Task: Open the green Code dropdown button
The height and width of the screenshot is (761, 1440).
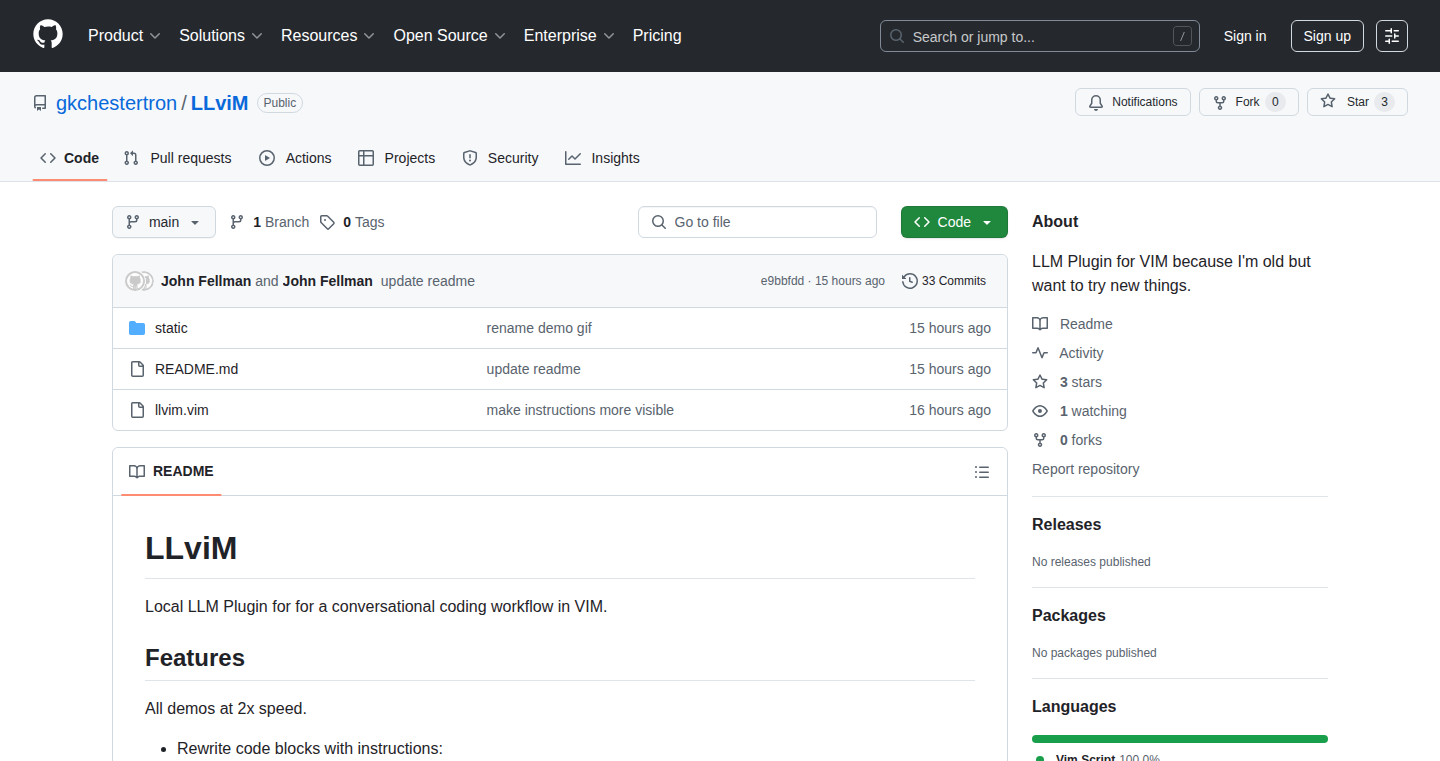Action: pyautogui.click(x=954, y=222)
